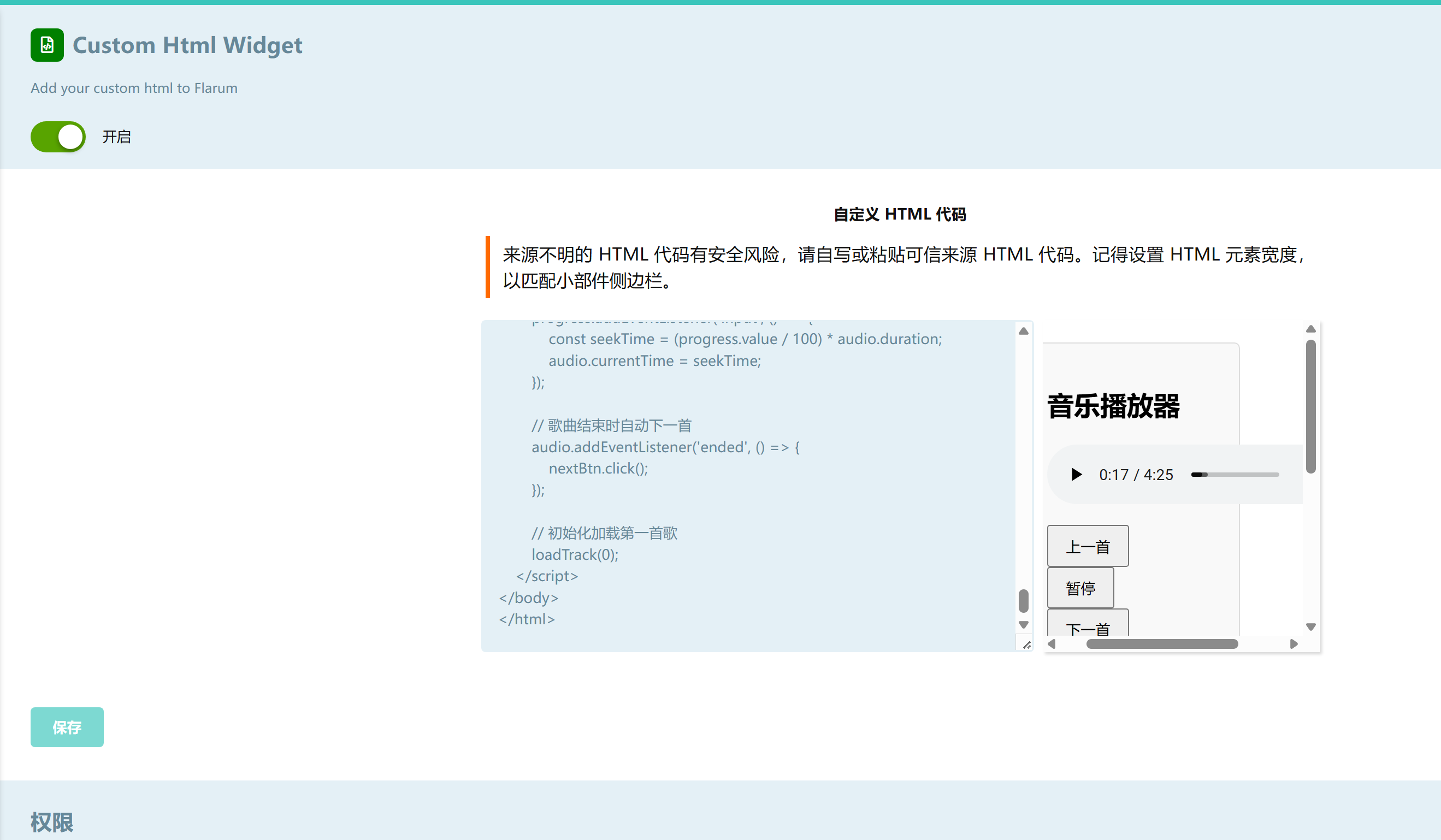Click the preview's horizontal scrollbar thumb
Screen dimensions: 1441x840
[1162, 644]
